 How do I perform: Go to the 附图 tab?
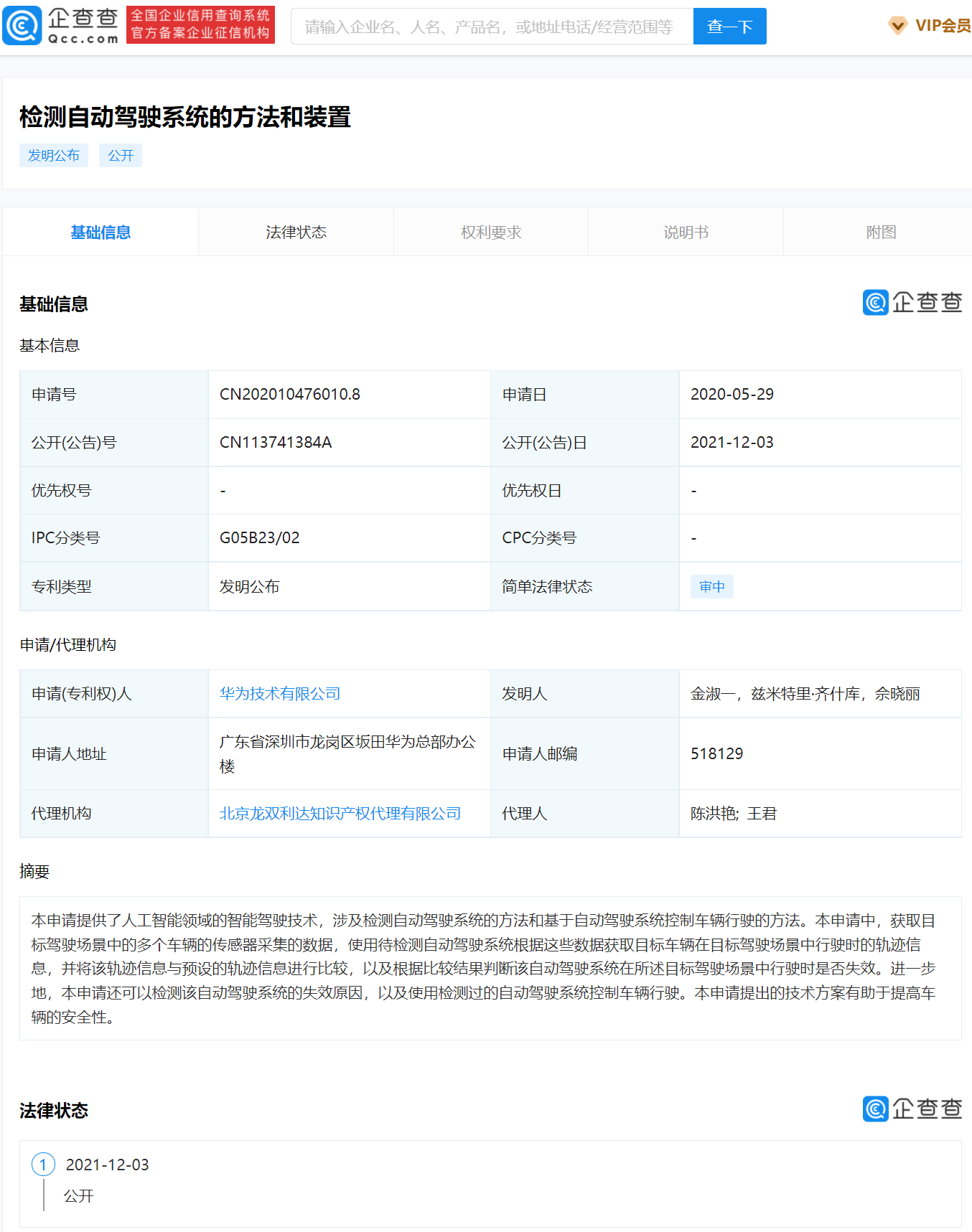tap(881, 232)
